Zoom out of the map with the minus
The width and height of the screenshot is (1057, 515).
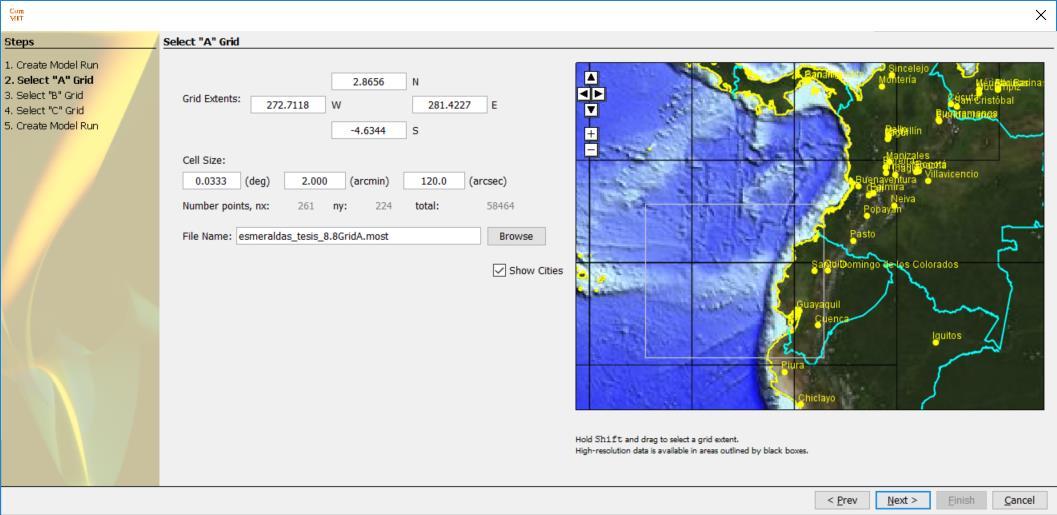pyautogui.click(x=591, y=150)
